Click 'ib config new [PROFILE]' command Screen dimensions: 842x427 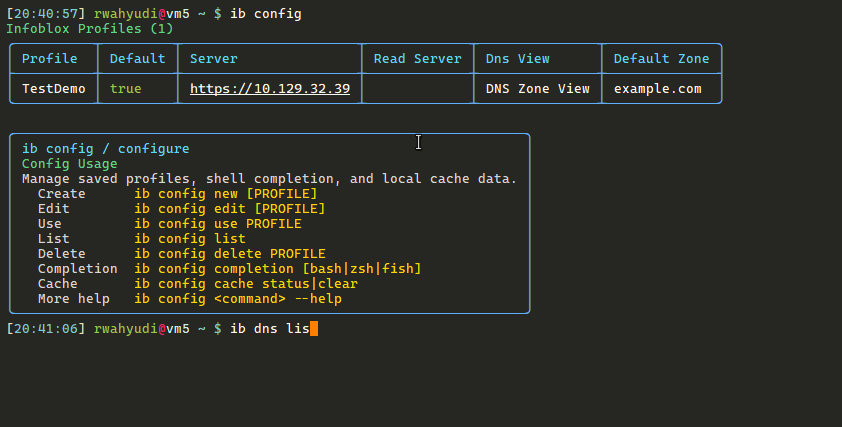[x=226, y=194]
